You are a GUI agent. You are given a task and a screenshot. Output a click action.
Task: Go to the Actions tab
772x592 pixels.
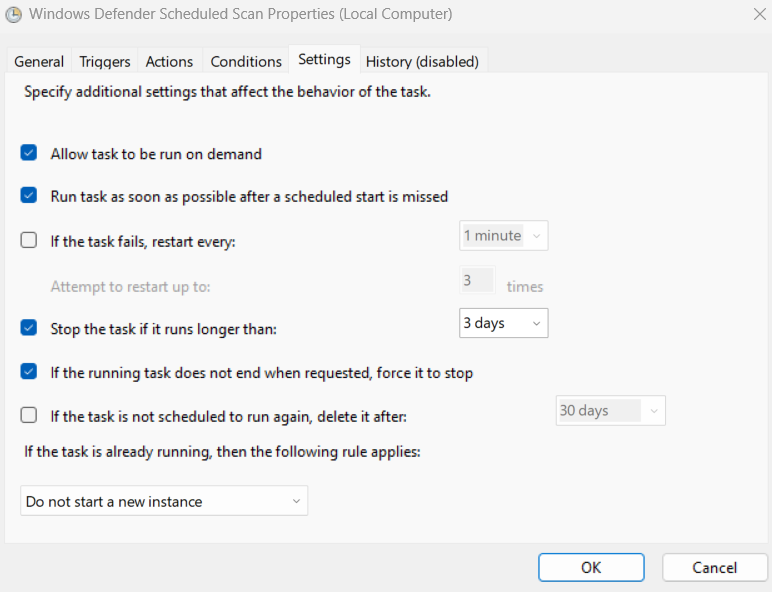169,62
